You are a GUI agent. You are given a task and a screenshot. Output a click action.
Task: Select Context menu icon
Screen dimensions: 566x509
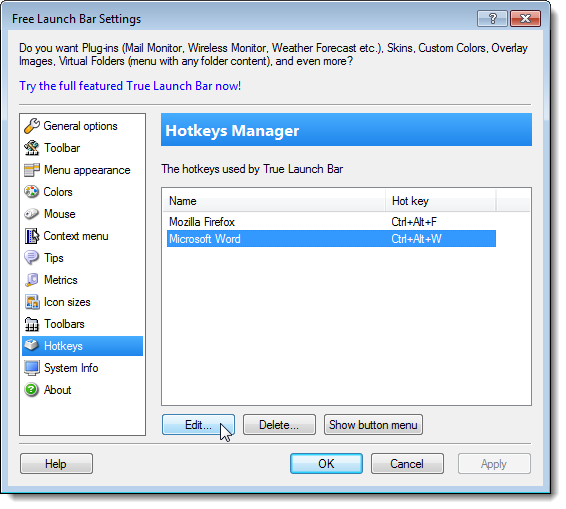click(32, 236)
